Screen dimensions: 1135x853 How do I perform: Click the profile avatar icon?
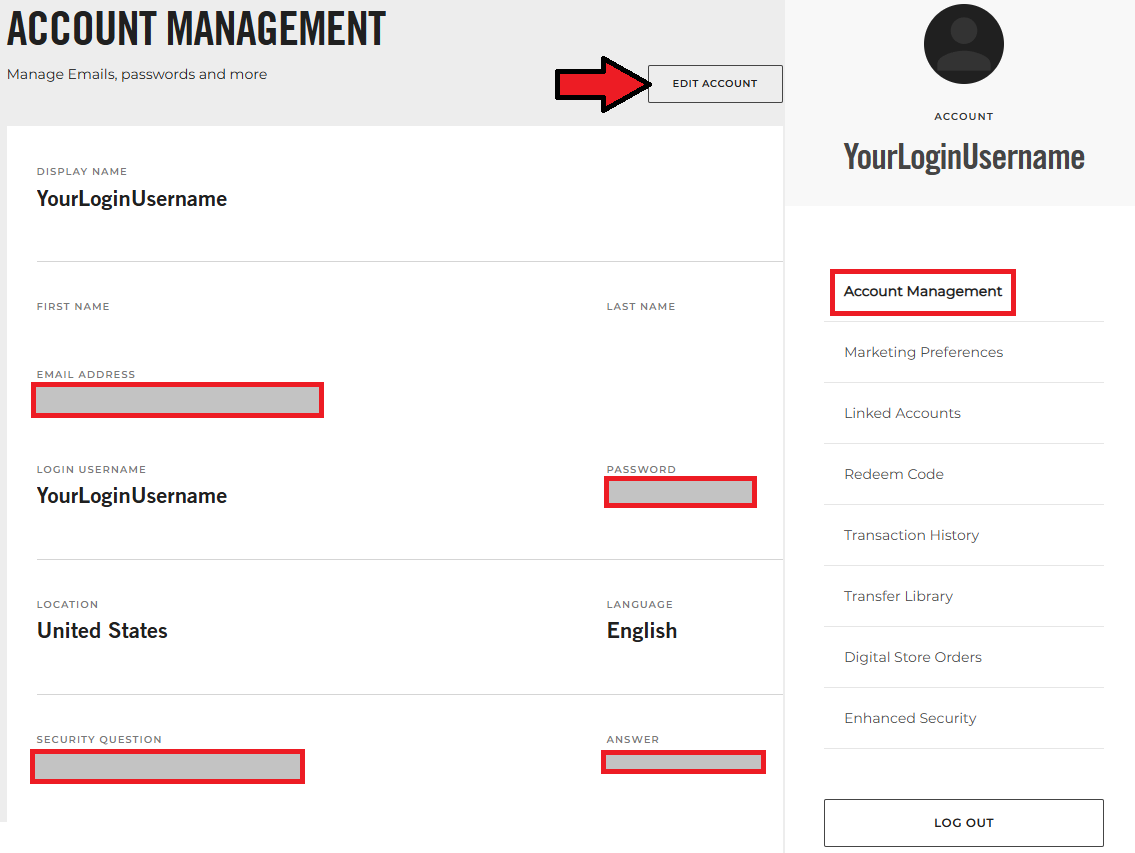tap(963, 43)
